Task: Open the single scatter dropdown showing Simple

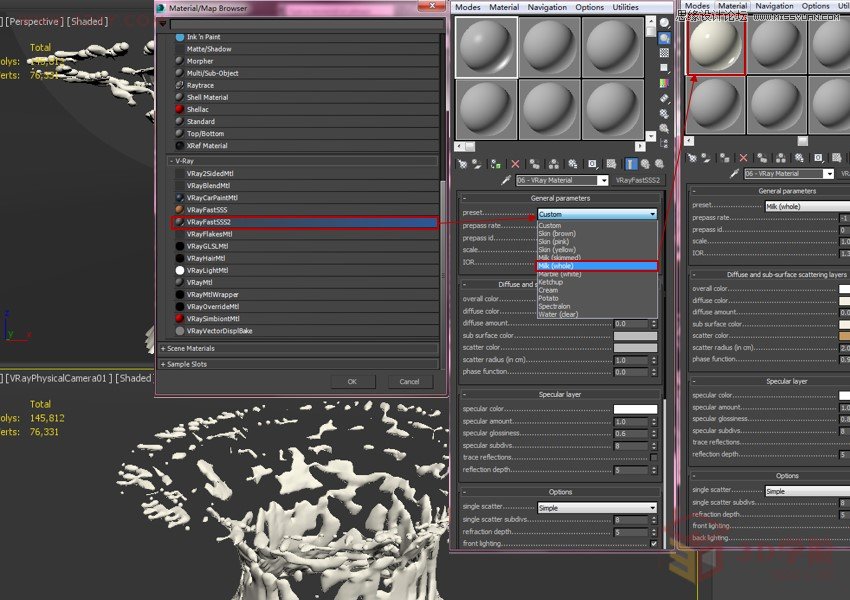Action: (x=598, y=507)
